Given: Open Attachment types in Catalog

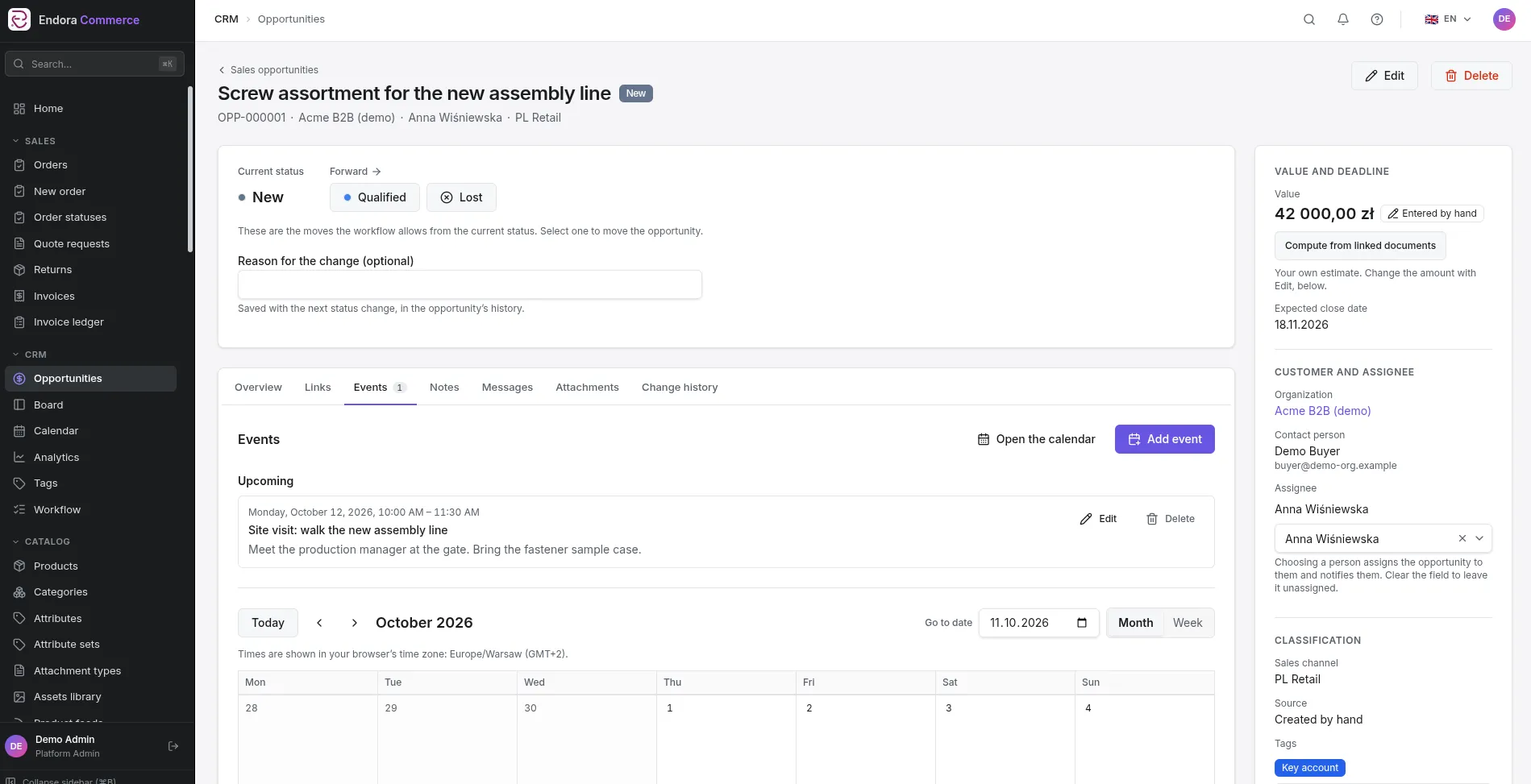Looking at the screenshot, I should 90,671.
